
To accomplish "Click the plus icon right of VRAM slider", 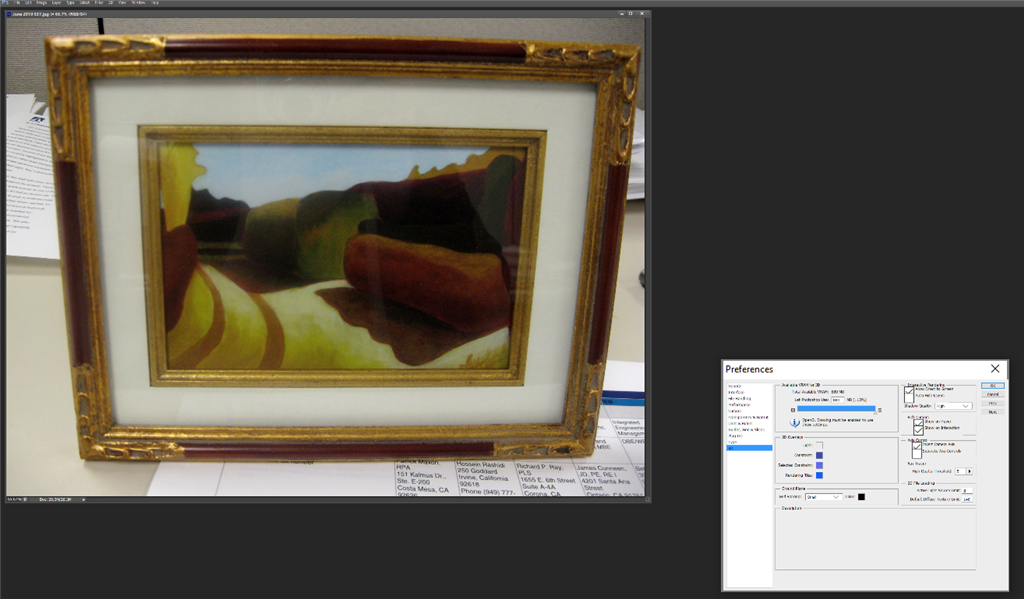I will 880,410.
